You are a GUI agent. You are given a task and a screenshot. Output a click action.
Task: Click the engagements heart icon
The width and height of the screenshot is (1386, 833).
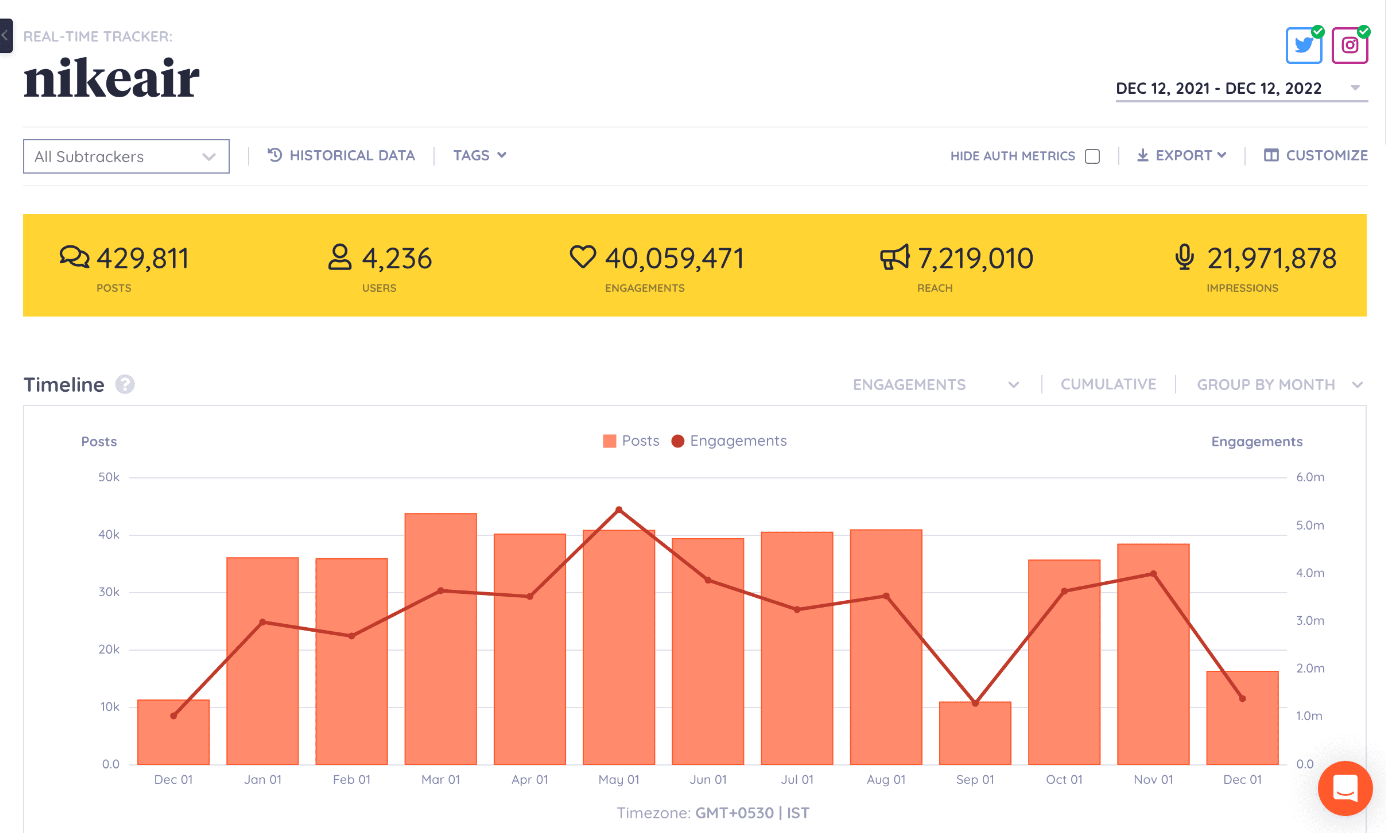(583, 258)
